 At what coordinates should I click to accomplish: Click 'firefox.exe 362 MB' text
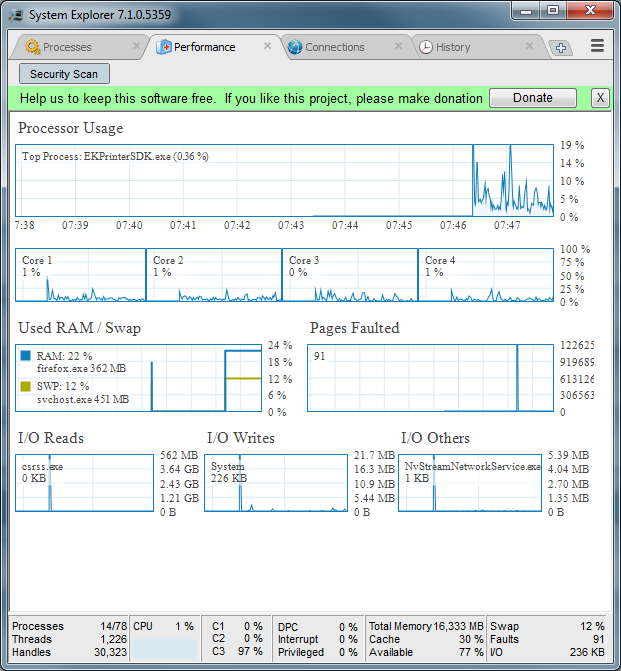tap(81, 368)
